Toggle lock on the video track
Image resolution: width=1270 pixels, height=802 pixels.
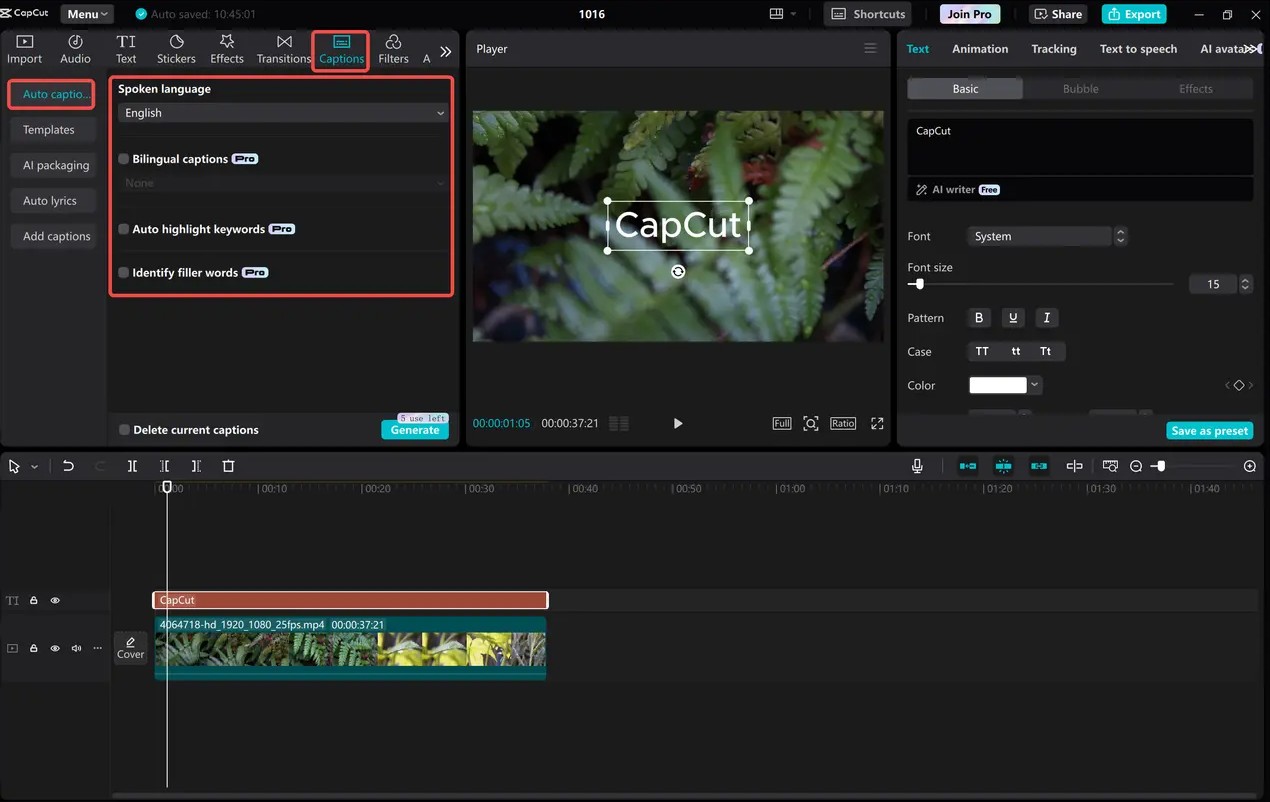click(x=33, y=648)
